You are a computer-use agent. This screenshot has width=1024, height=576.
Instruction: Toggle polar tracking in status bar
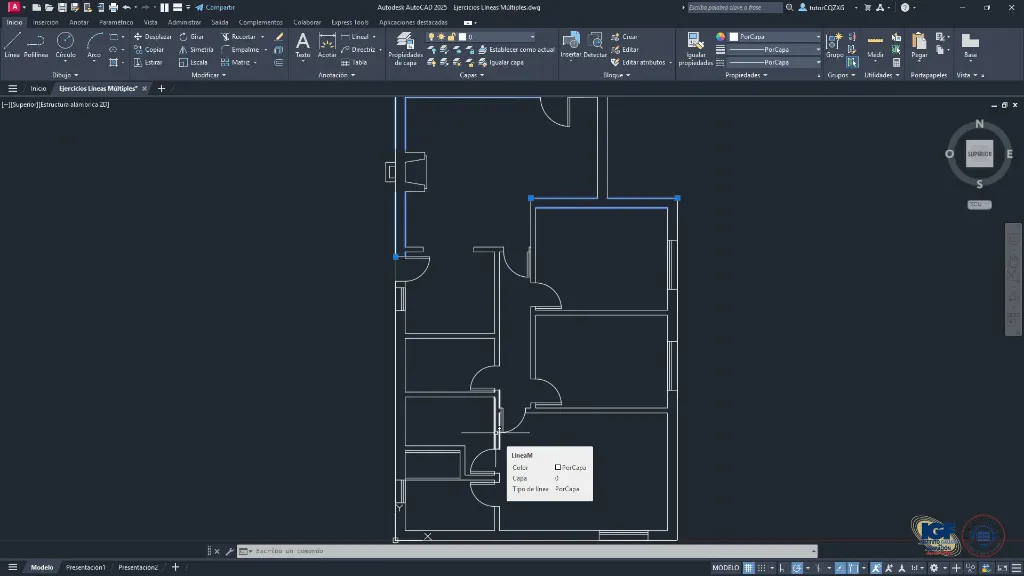pyautogui.click(x=797, y=568)
